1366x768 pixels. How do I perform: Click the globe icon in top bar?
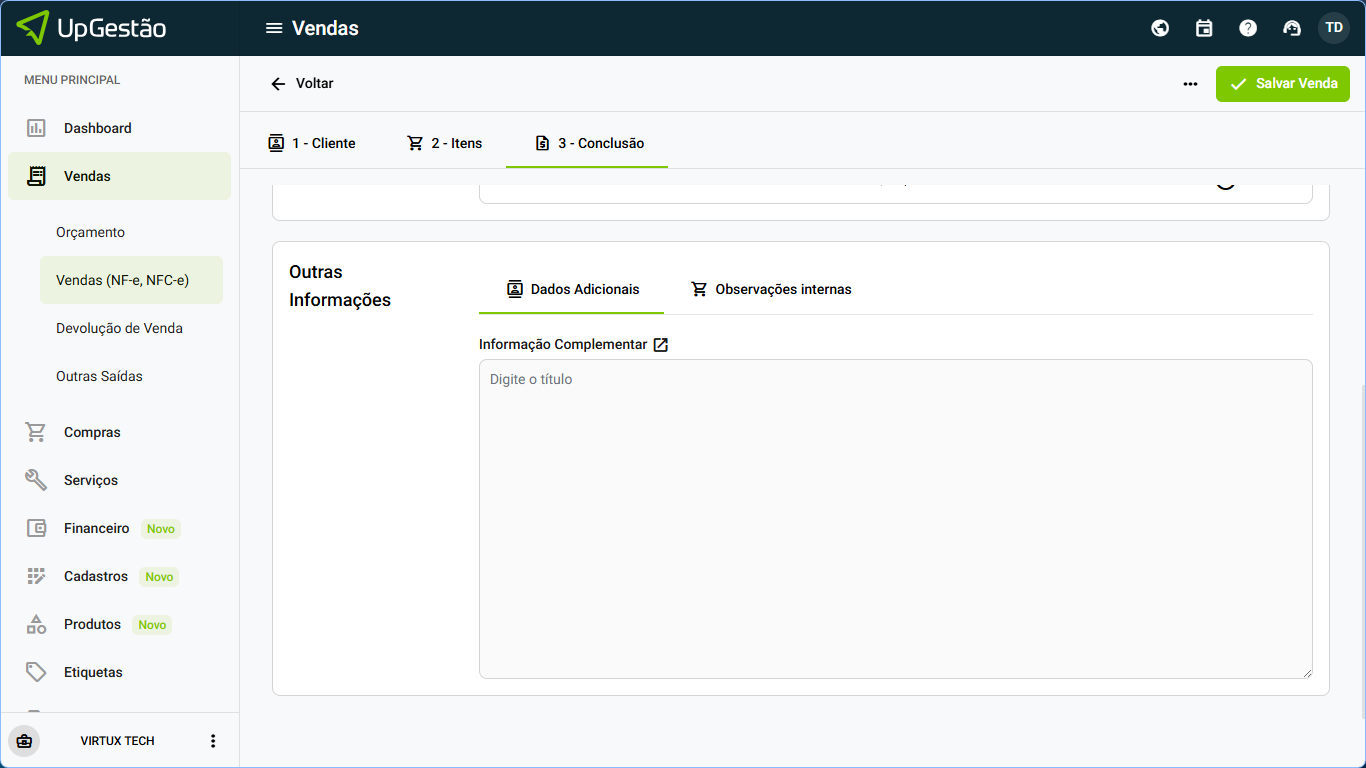click(1160, 28)
